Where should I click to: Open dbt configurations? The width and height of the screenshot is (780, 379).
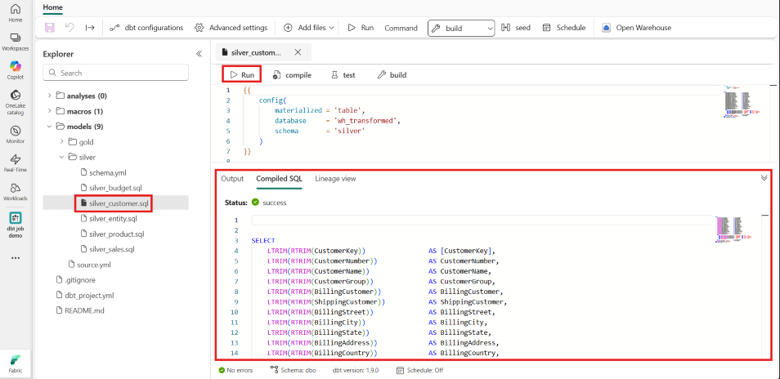pos(146,27)
